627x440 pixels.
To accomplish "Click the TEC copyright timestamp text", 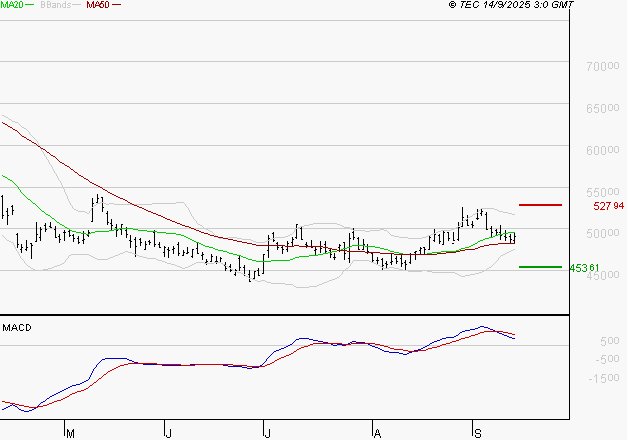I will pyautogui.click(x=512, y=5).
